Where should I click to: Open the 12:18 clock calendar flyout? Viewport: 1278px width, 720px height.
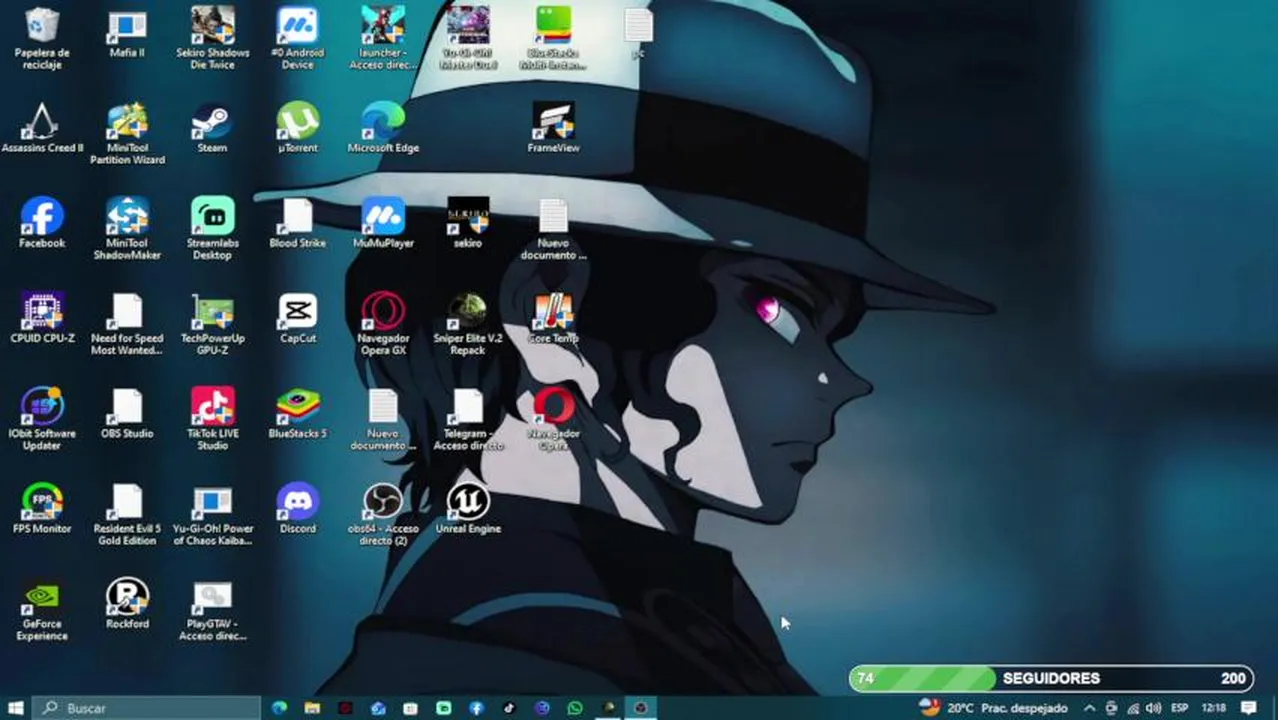point(1213,708)
